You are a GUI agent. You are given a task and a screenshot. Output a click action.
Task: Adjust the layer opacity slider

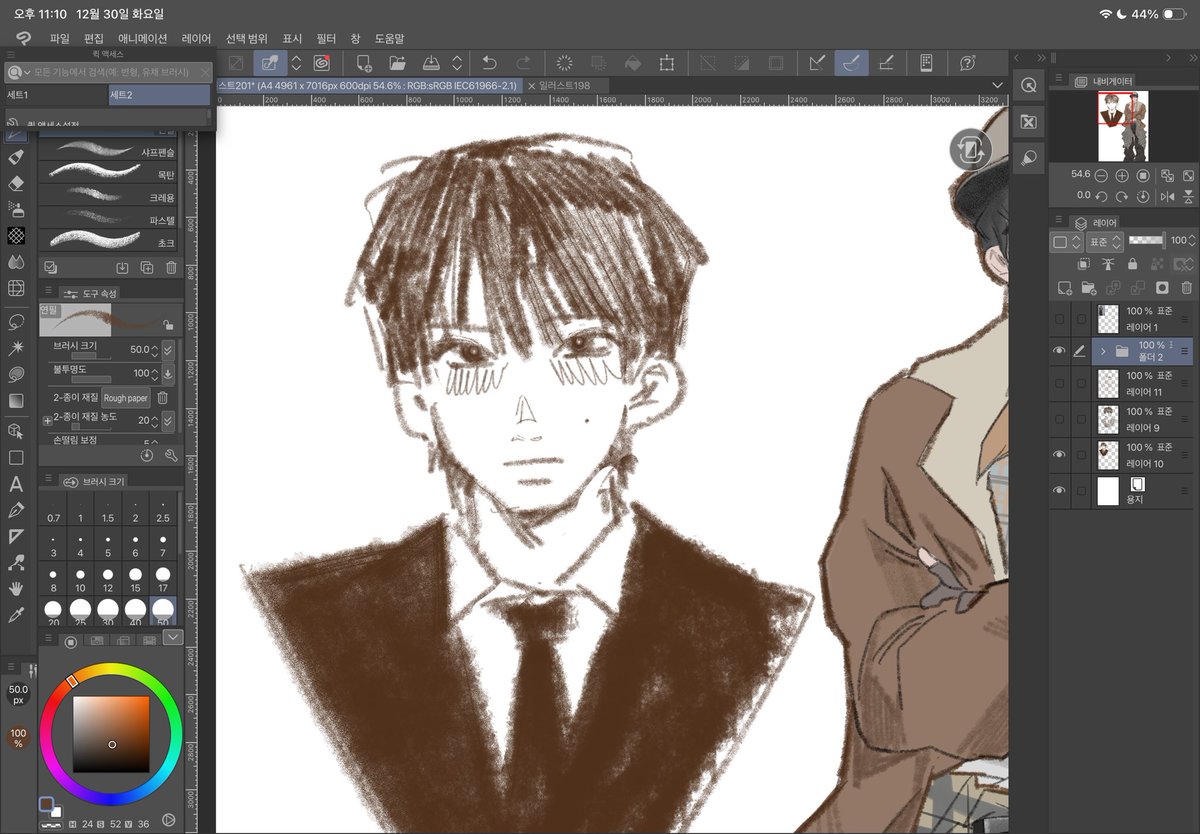coord(1147,241)
